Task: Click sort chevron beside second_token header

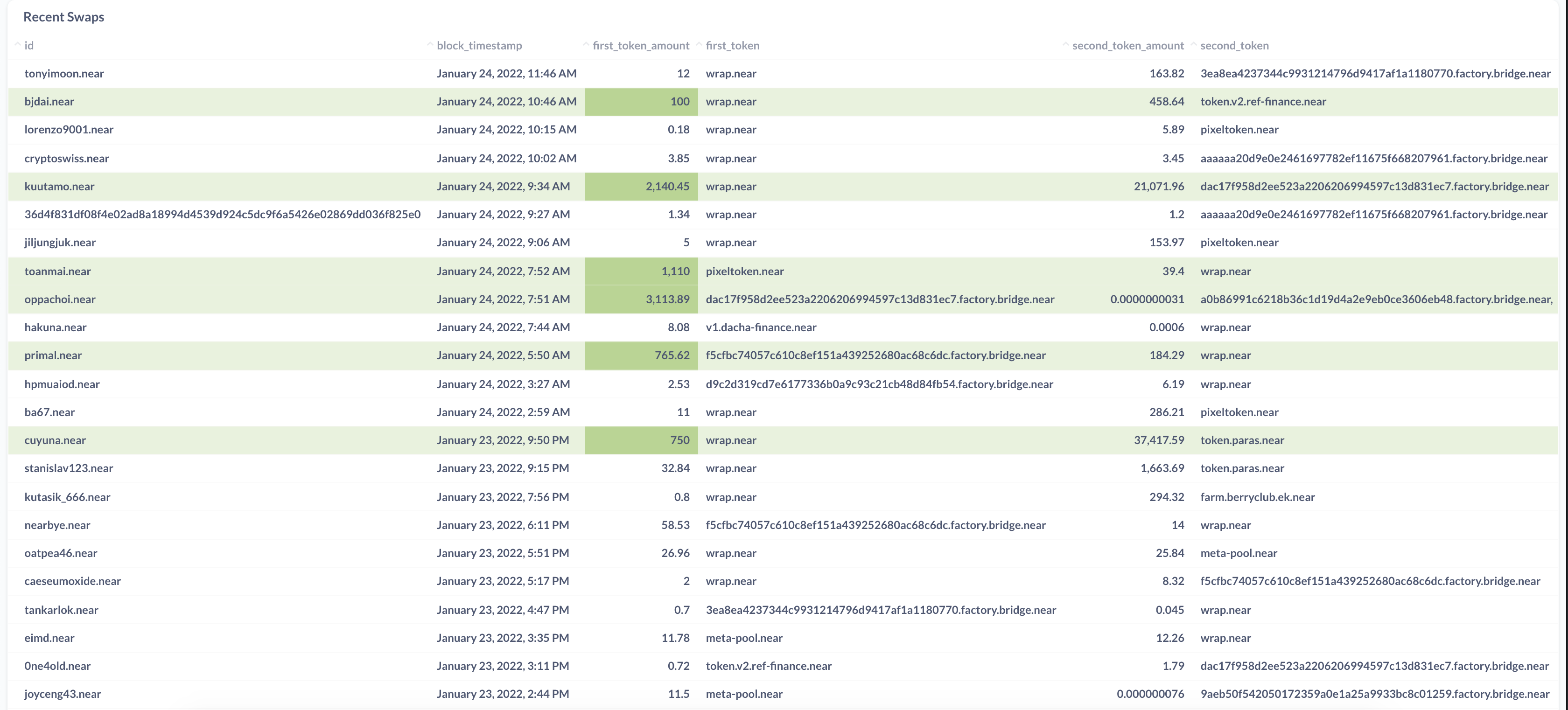Action: pyautogui.click(x=1193, y=44)
